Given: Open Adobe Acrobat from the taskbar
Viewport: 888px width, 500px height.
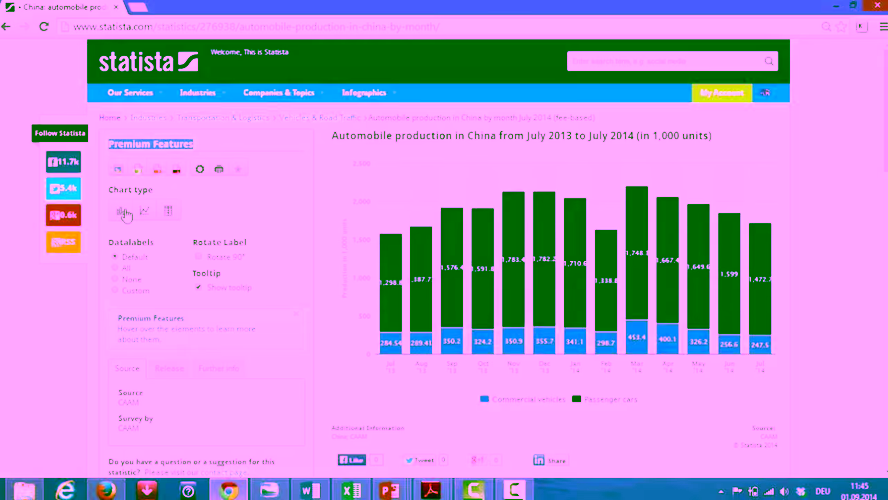Looking at the screenshot, I should click(432, 490).
